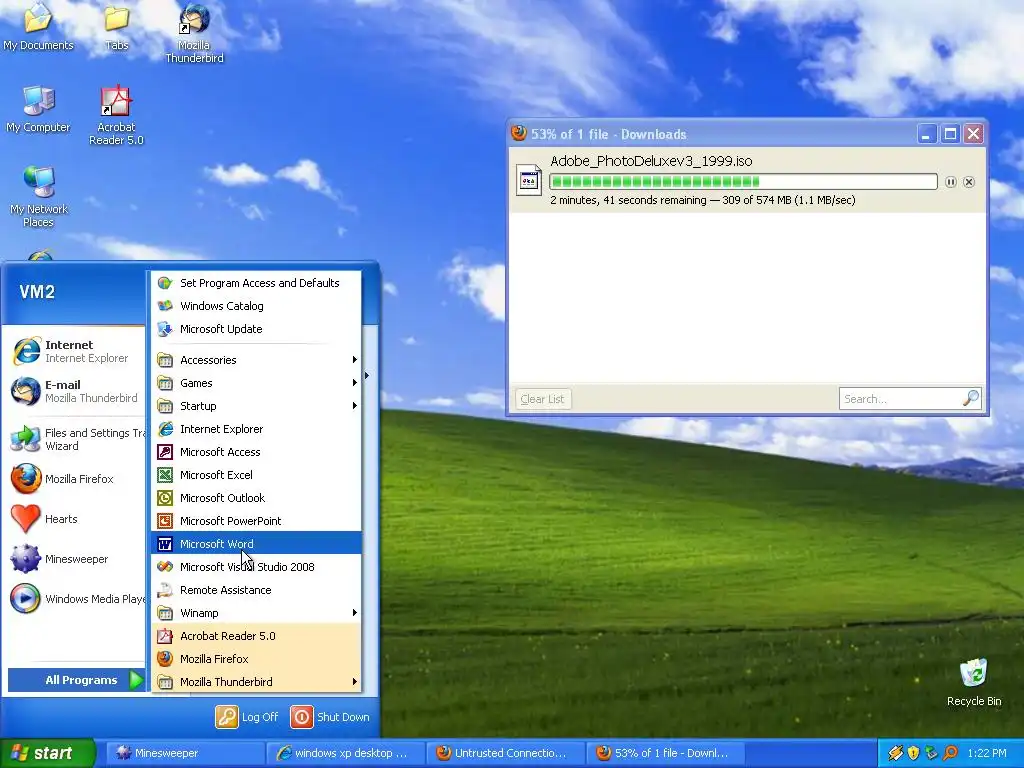
Task: Open Set Program Access and Defaults
Action: (256, 283)
